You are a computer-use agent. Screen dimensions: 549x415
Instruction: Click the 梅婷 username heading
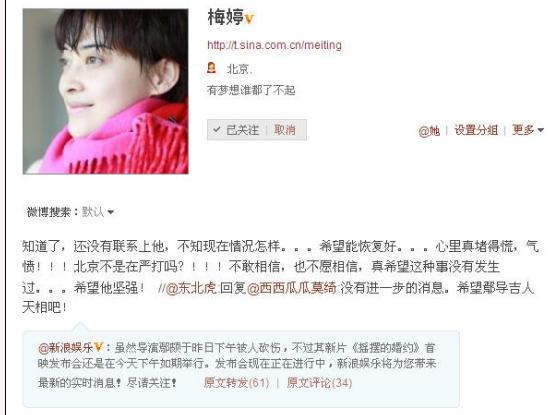pos(226,18)
